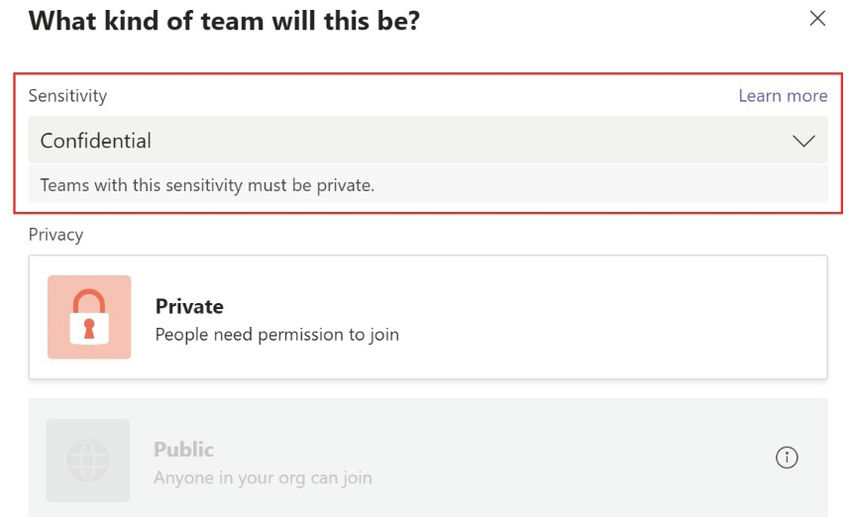This screenshot has height=517, width=850.
Task: Close the team type dialog
Action: click(x=817, y=18)
